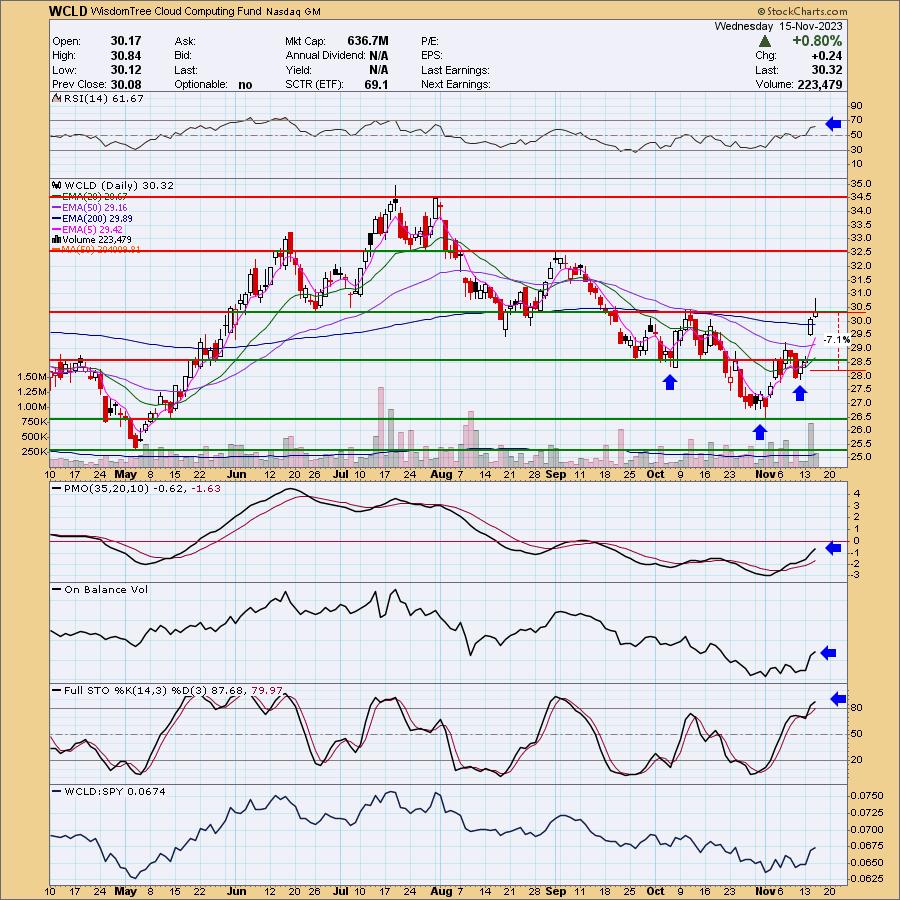Select the Open value 30.17
This screenshot has width=900, height=900.
[126, 41]
